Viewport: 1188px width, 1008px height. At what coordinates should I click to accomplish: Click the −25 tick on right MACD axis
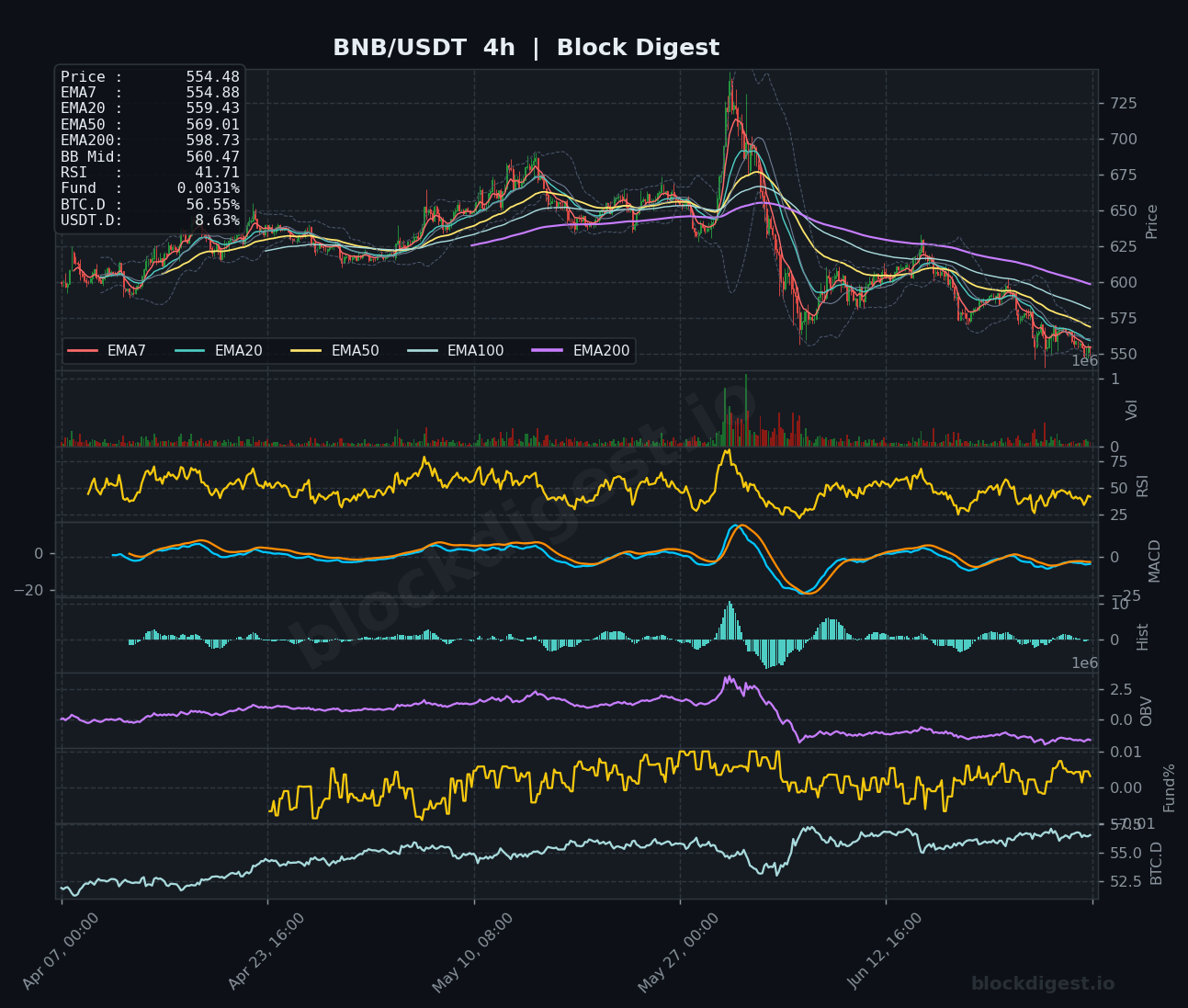1127,596
